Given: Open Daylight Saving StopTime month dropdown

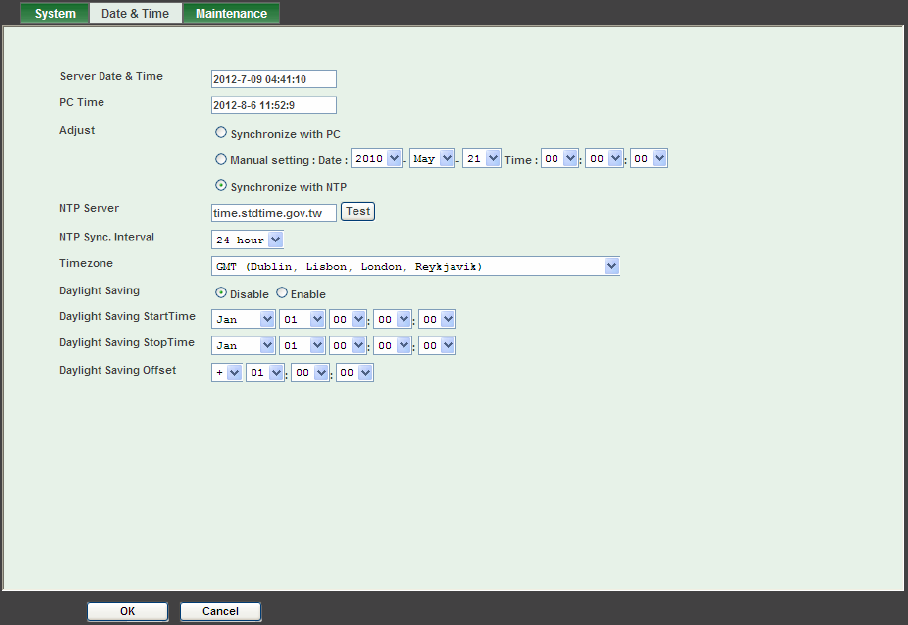Looking at the screenshot, I should pyautogui.click(x=243, y=345).
